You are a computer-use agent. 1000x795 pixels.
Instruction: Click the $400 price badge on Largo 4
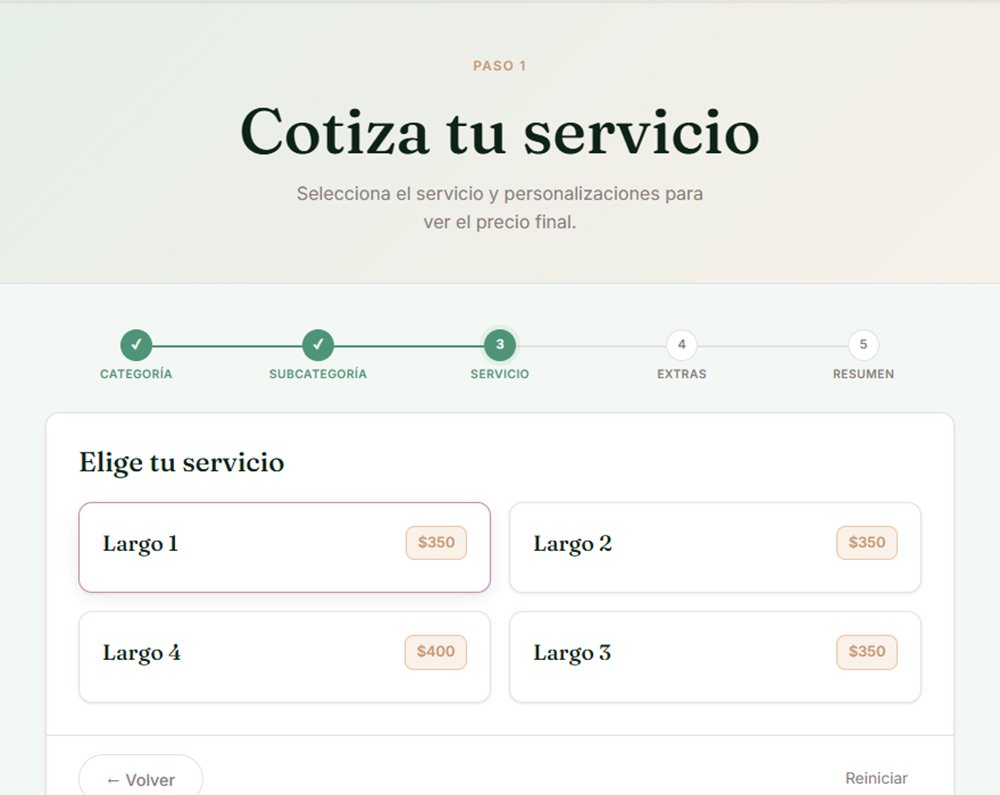pos(436,652)
